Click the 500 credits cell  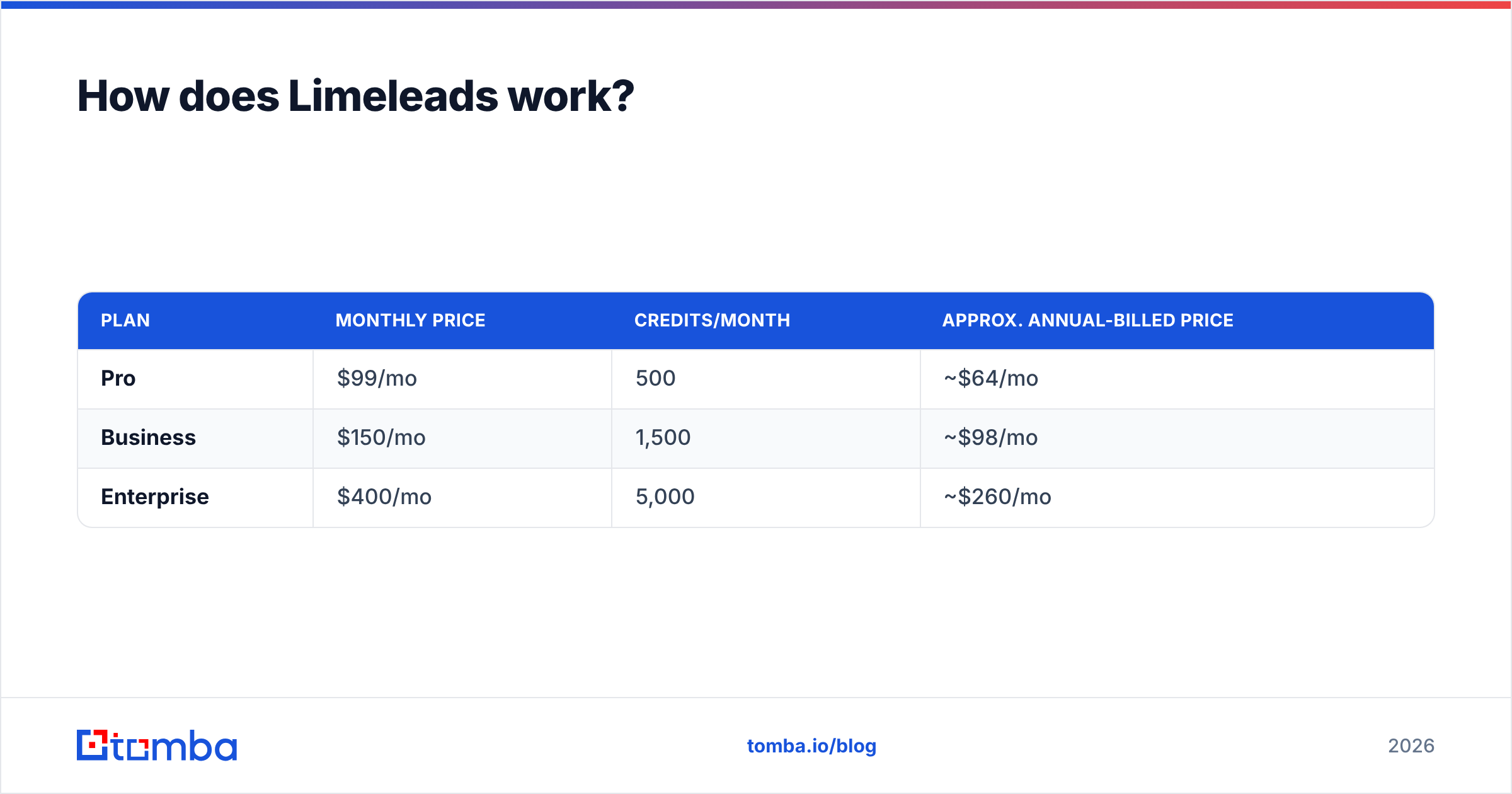[766, 379]
